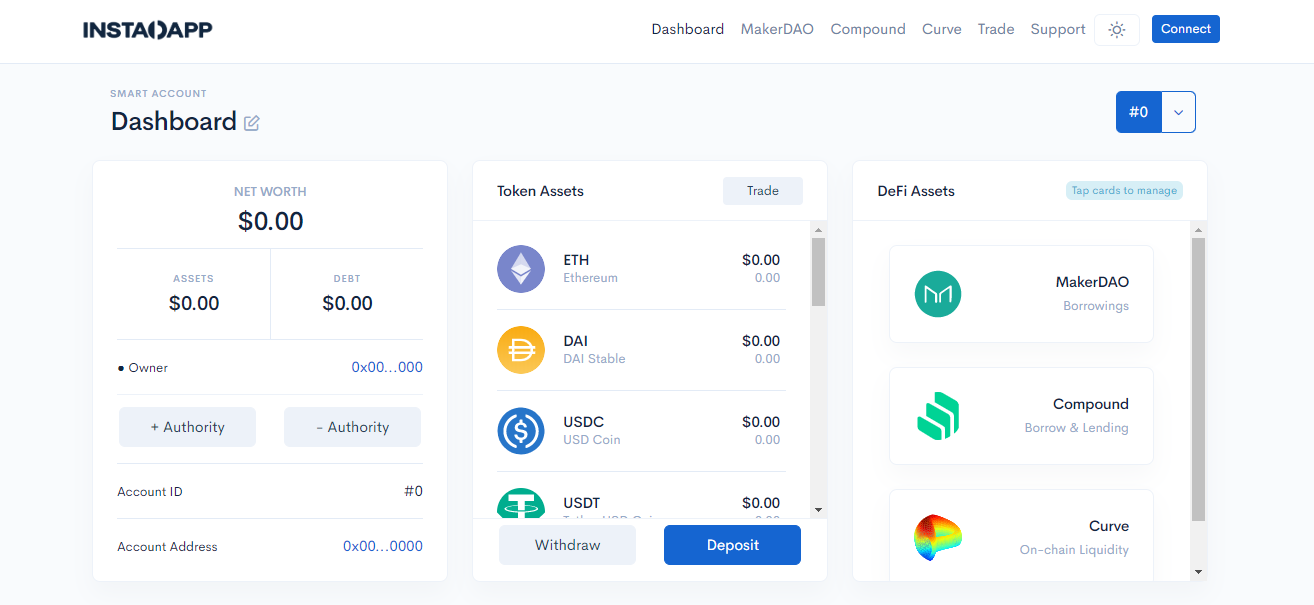The height and width of the screenshot is (605, 1314).
Task: Toggle the light/dark theme sun icon
Action: pos(1117,30)
